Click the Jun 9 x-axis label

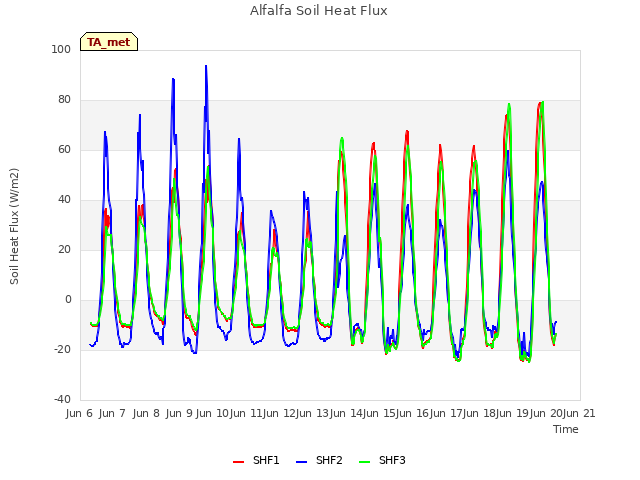click(x=179, y=413)
